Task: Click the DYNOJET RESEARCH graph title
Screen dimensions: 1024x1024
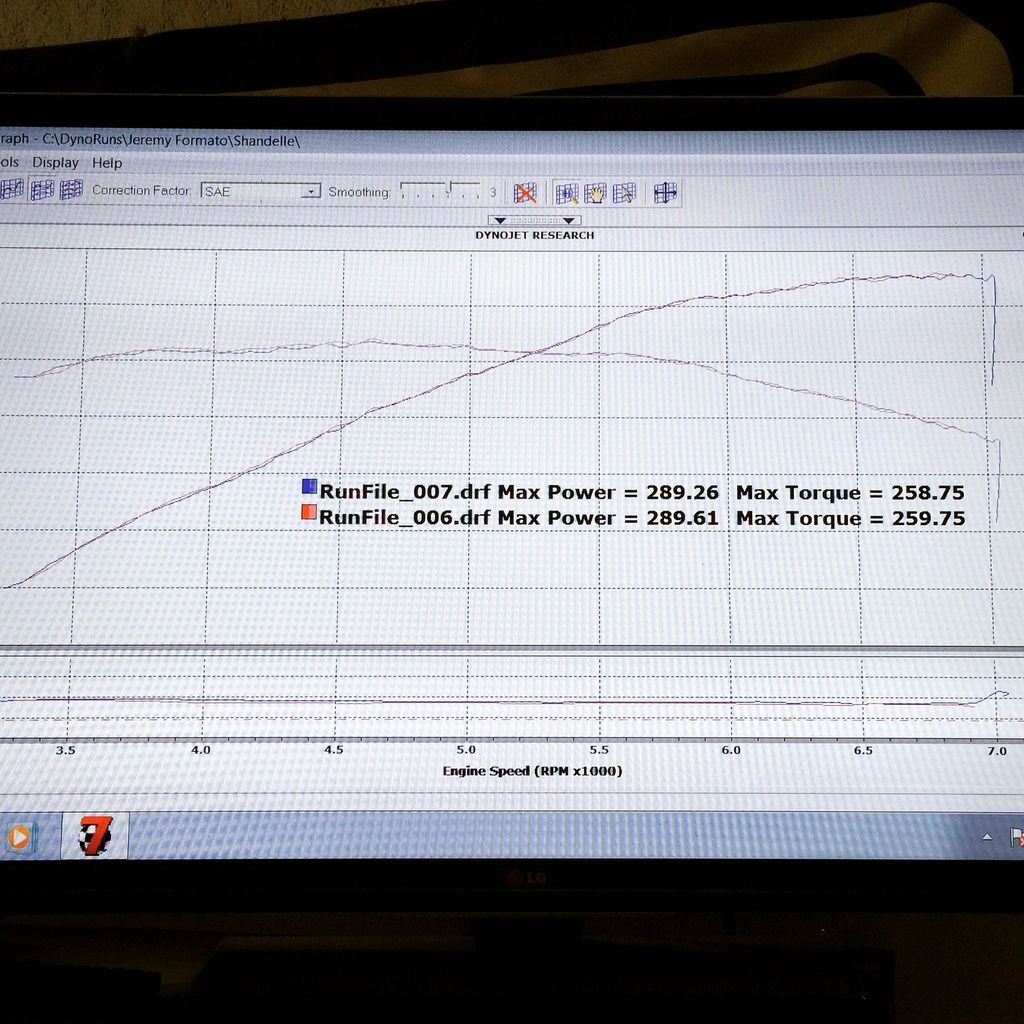Action: (535, 235)
